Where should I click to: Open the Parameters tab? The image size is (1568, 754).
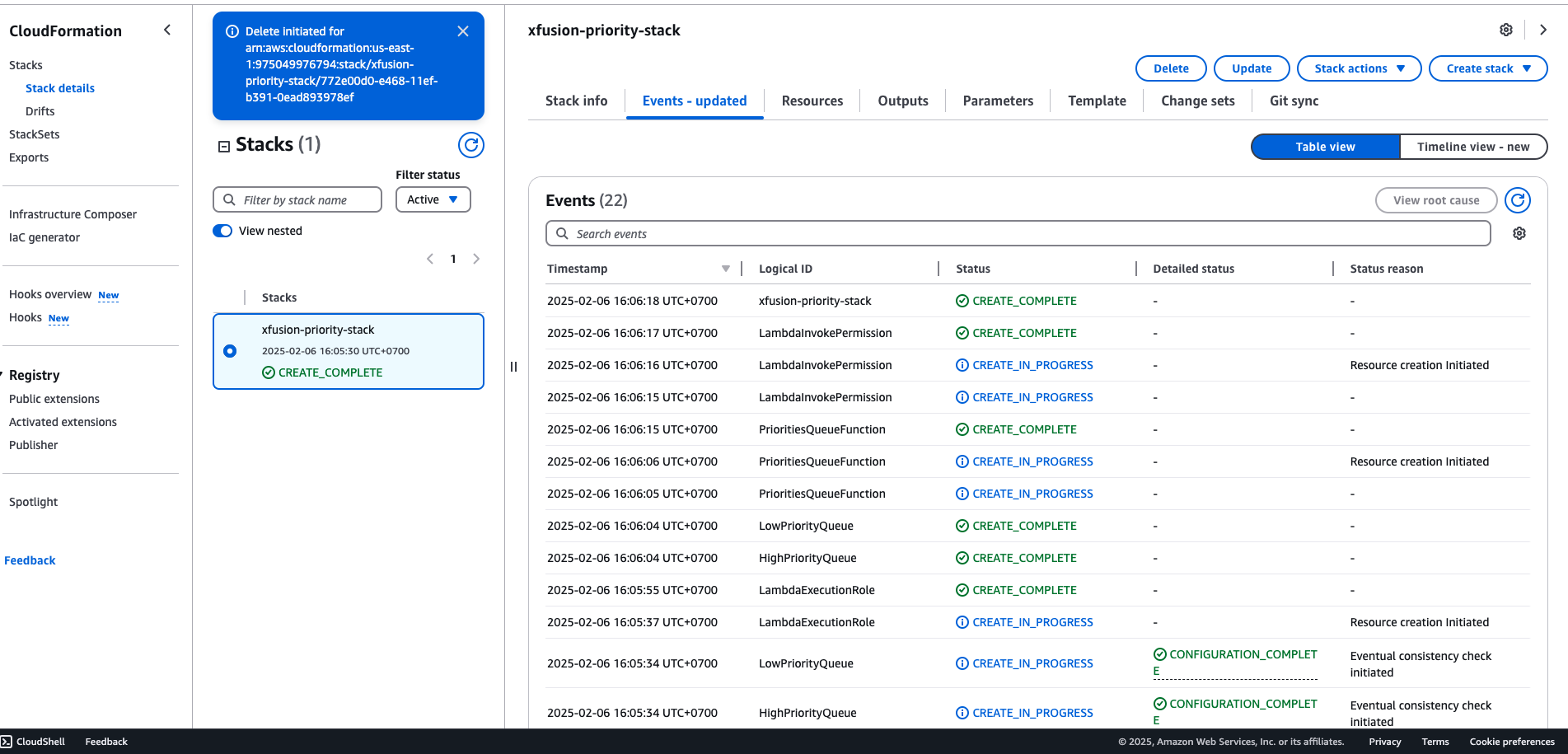[998, 101]
